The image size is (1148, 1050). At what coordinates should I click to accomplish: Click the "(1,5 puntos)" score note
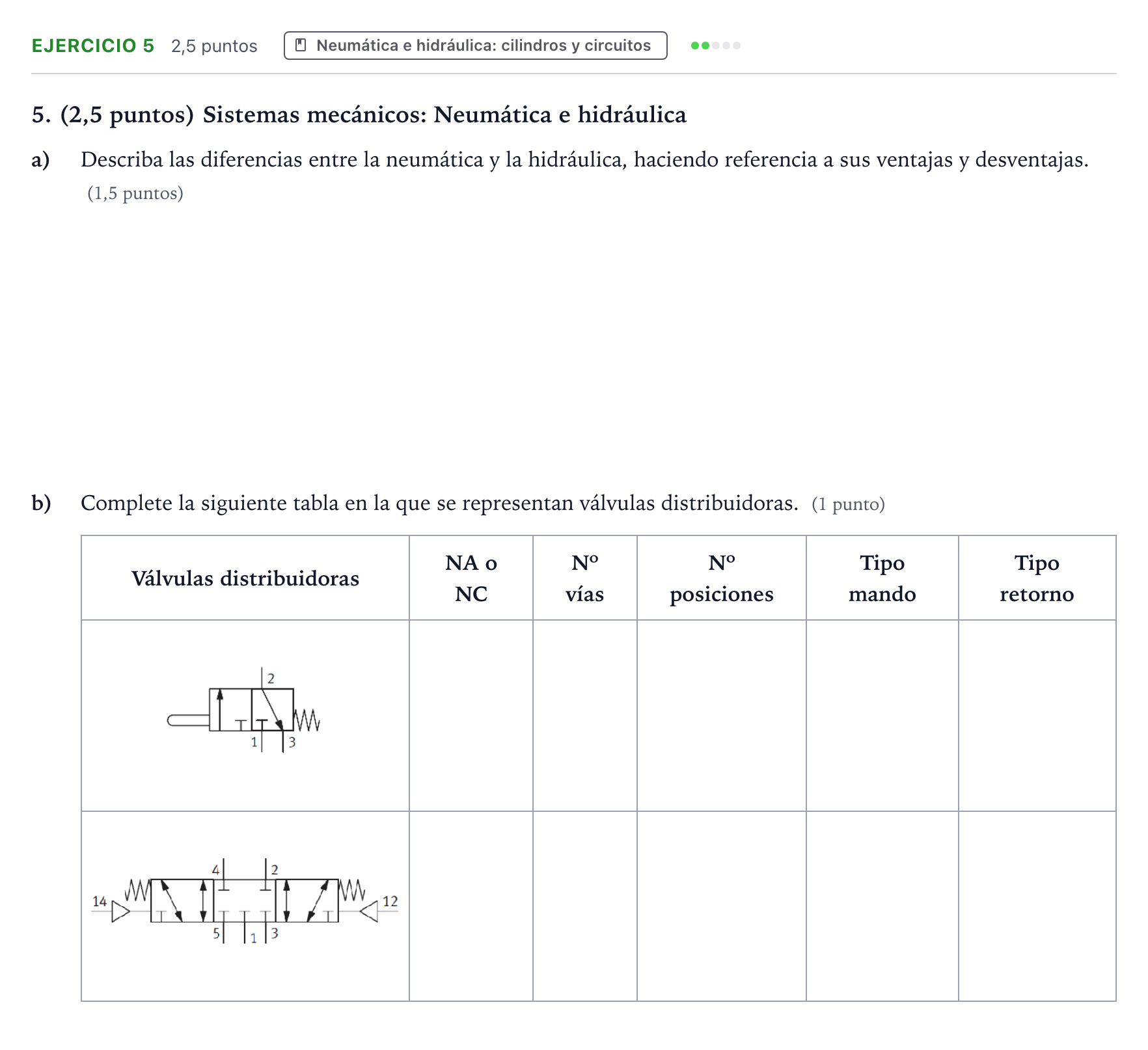[135, 194]
